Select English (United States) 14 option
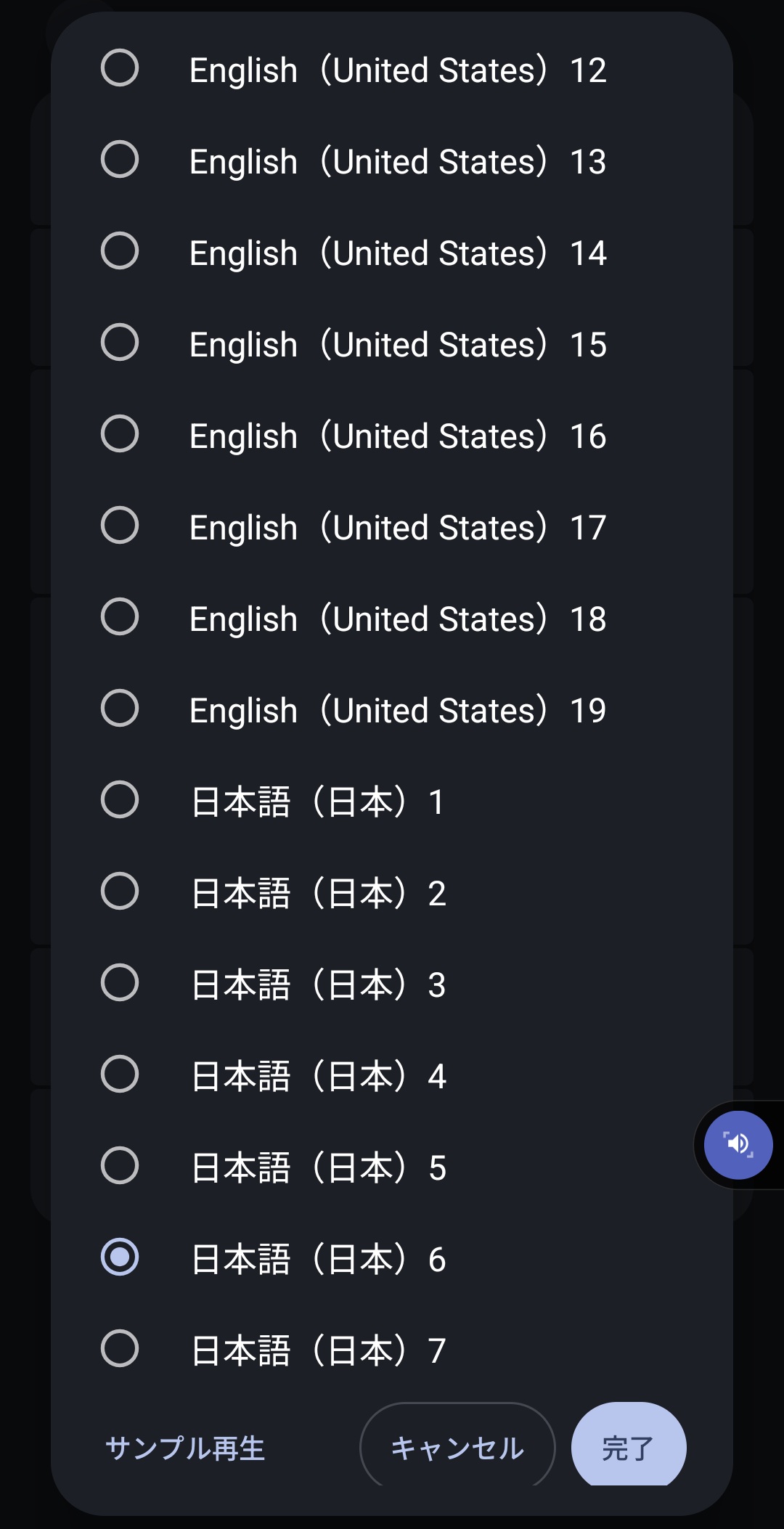 pyautogui.click(x=120, y=251)
